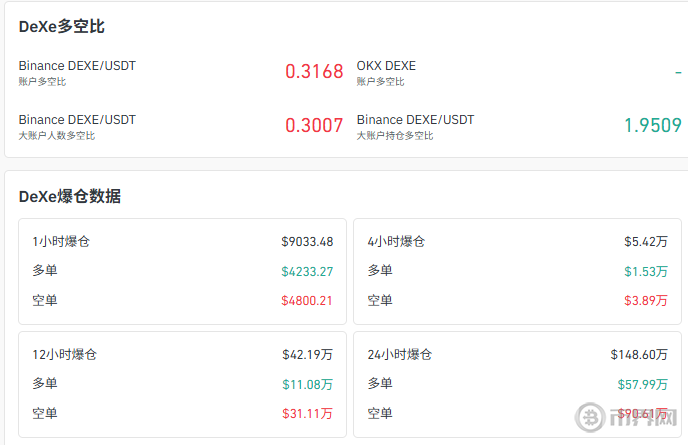Click Binance DEXE/USDT above 账户多空比

77,66
